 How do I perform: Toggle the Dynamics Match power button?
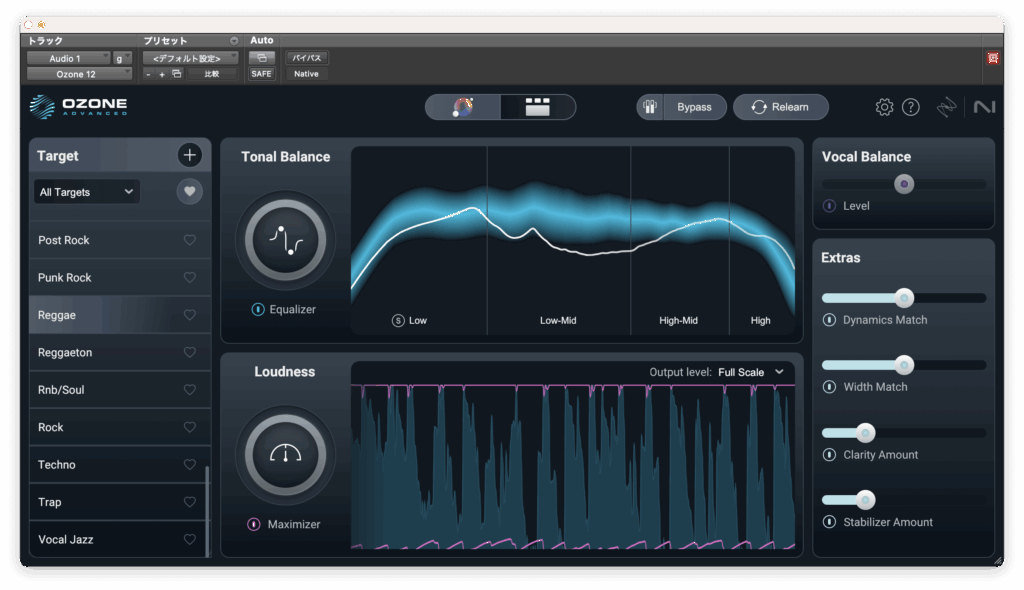click(829, 320)
